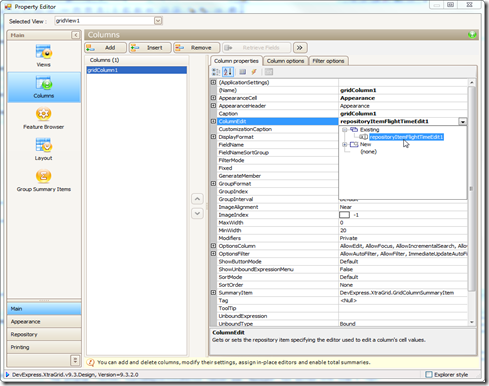489x386 pixels.
Task: Select the Caption property row
Action: (342, 113)
